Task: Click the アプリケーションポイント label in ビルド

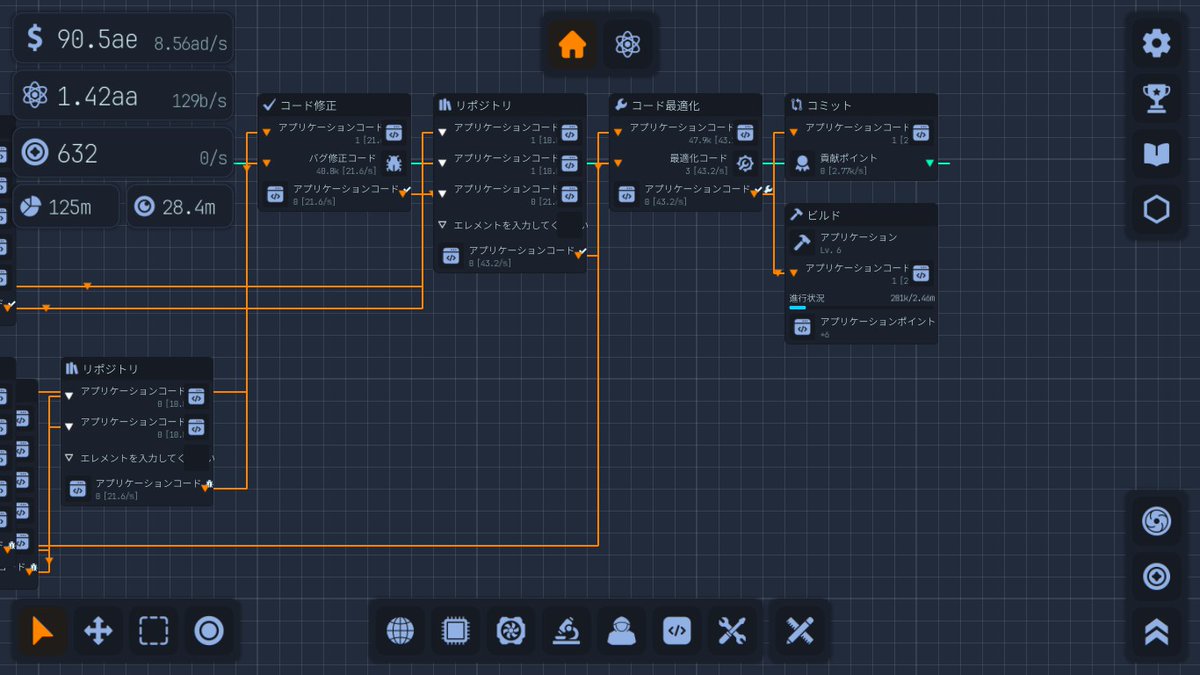Action: (x=878, y=322)
